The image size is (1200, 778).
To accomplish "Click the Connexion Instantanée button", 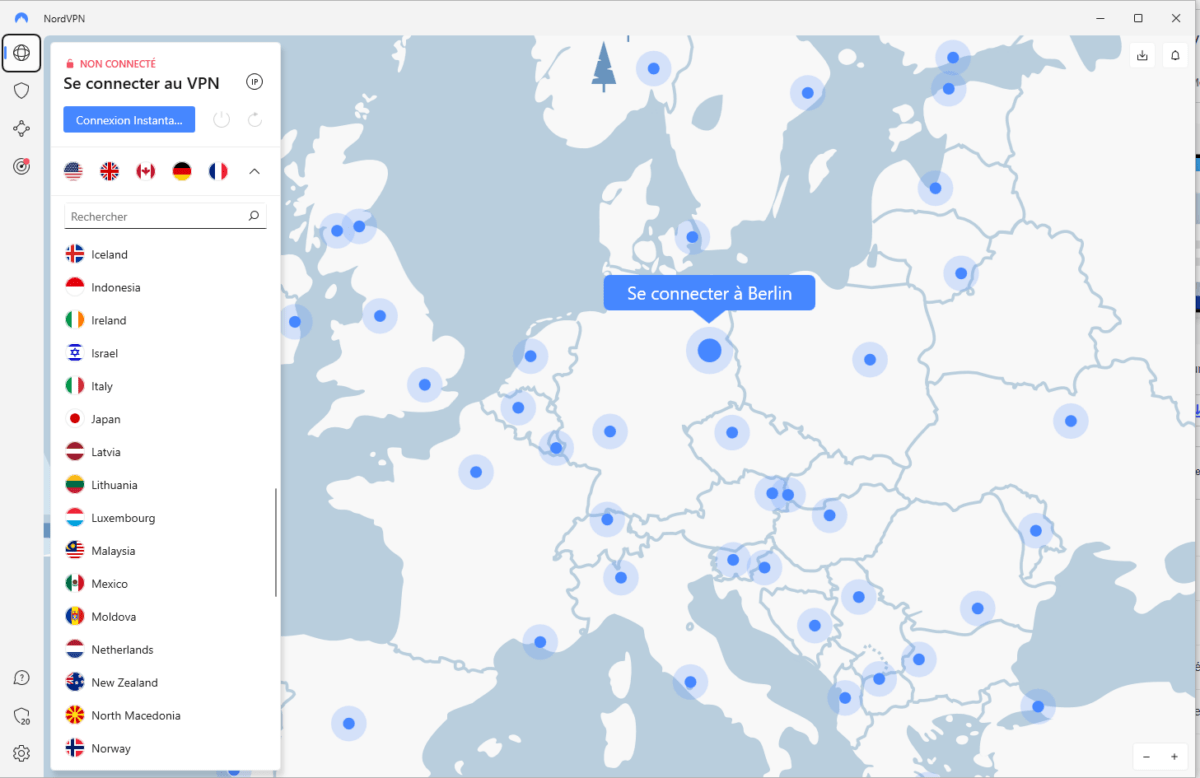I will point(129,120).
